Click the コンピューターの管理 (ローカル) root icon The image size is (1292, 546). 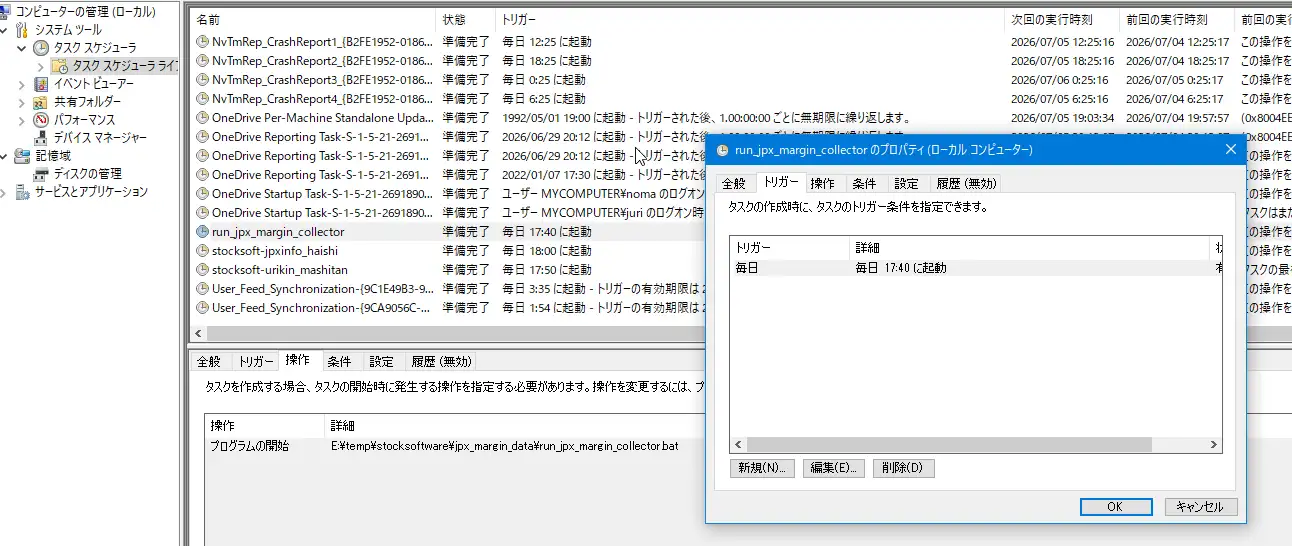(x=7, y=11)
